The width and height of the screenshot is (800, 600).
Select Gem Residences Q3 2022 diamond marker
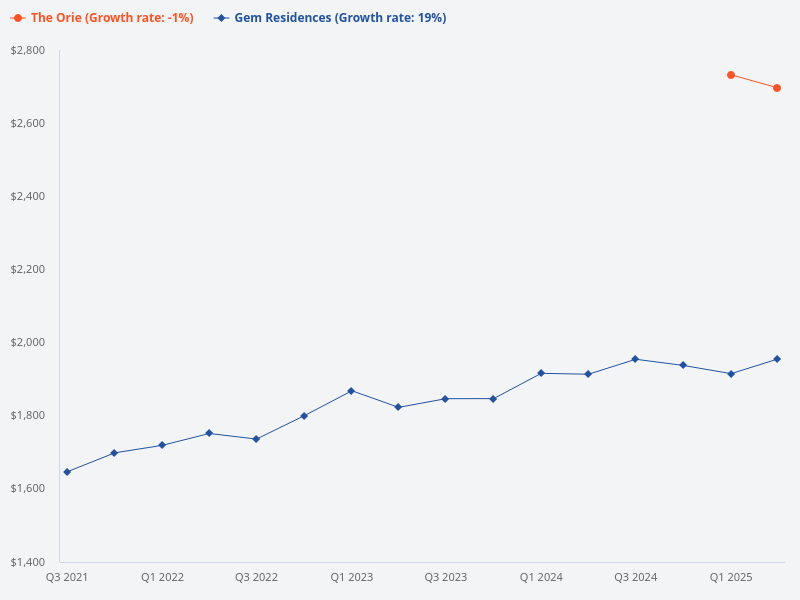point(256,439)
